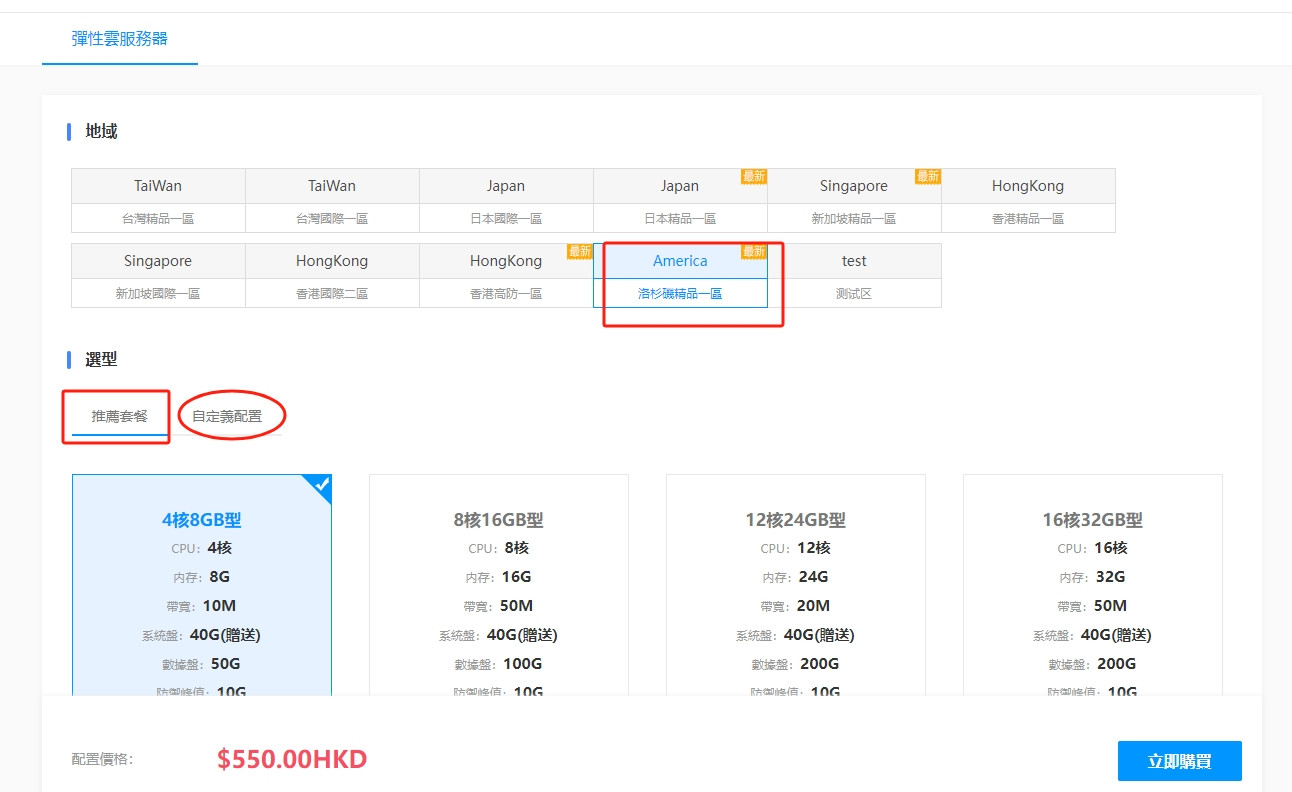Select the America 洛杉磯精品一區 region
1292x792 pixels.
[680, 276]
